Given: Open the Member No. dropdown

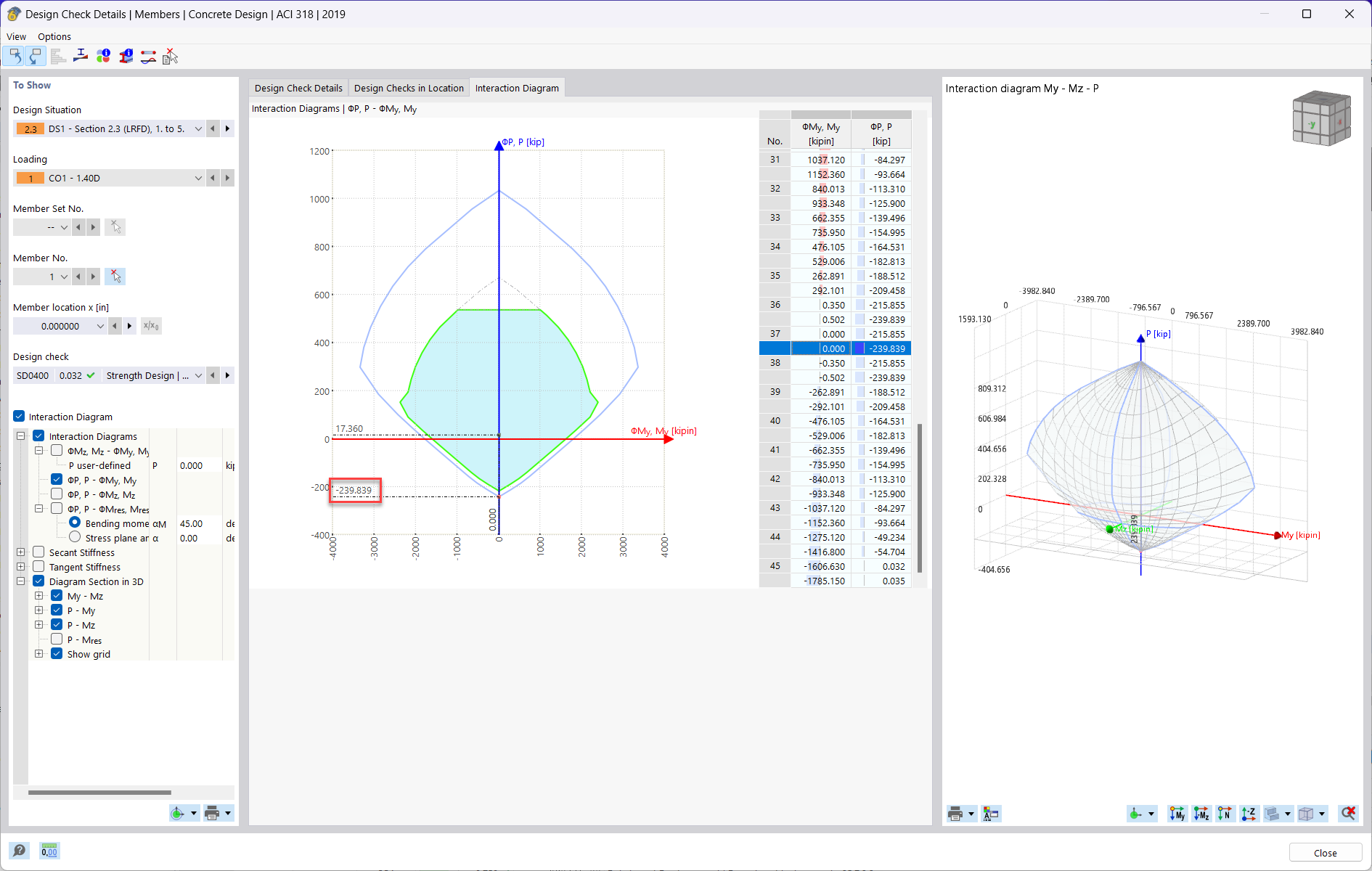Looking at the screenshot, I should pyautogui.click(x=65, y=277).
